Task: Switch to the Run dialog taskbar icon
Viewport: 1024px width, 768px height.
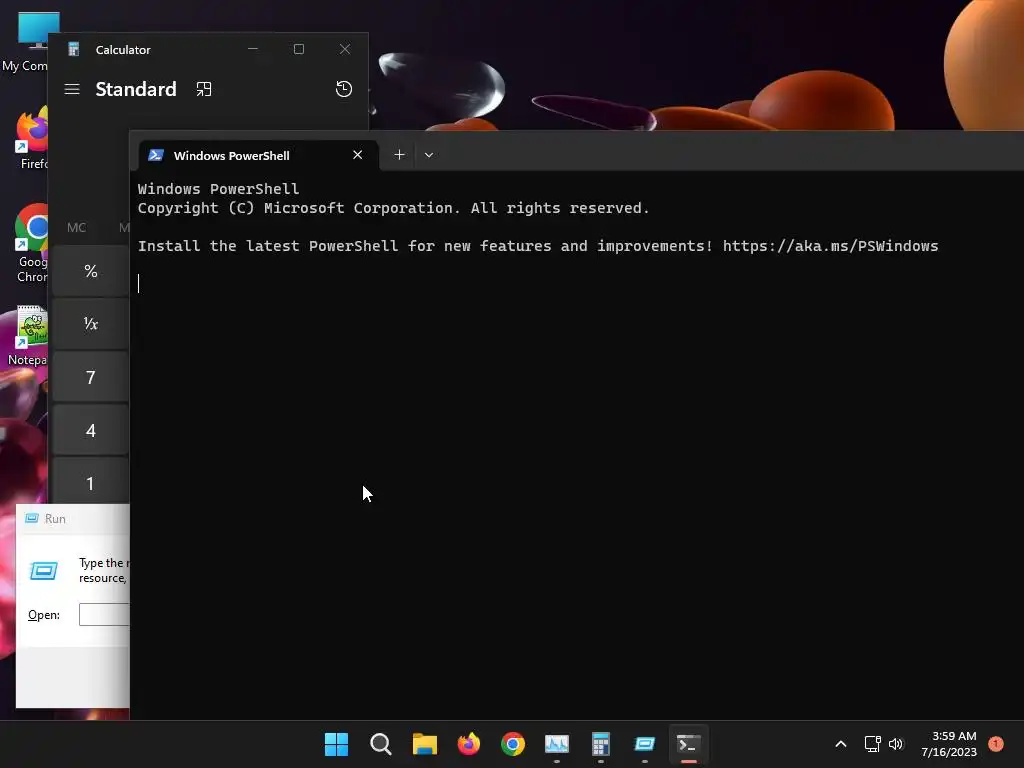Action: (645, 744)
